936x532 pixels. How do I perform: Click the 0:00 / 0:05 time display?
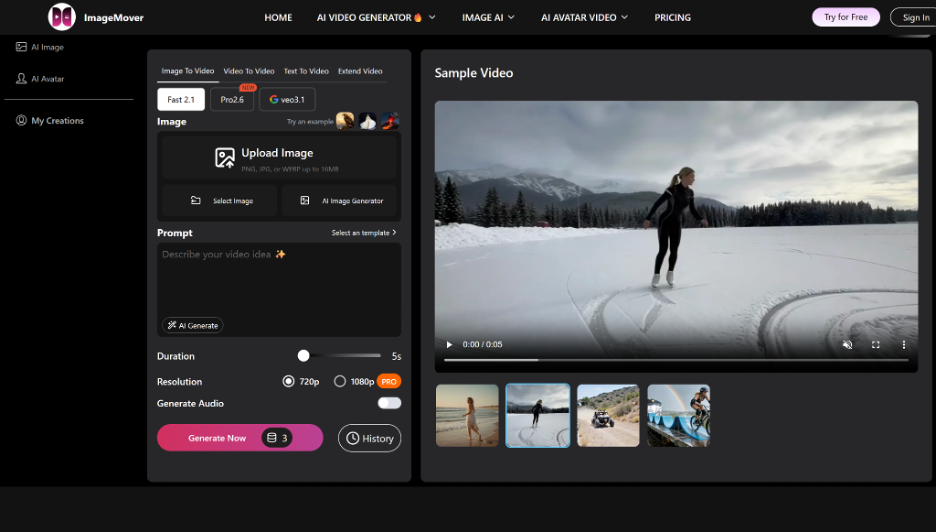pyautogui.click(x=482, y=345)
